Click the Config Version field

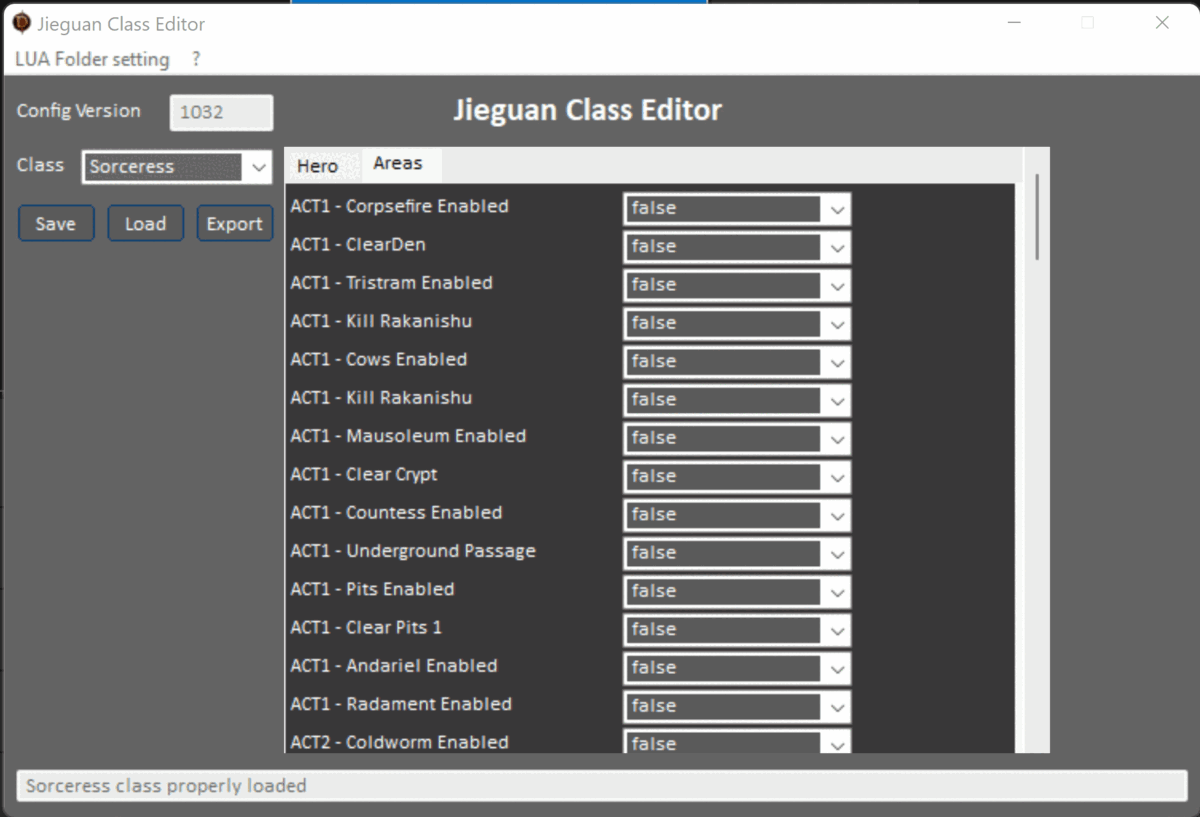[x=221, y=112]
